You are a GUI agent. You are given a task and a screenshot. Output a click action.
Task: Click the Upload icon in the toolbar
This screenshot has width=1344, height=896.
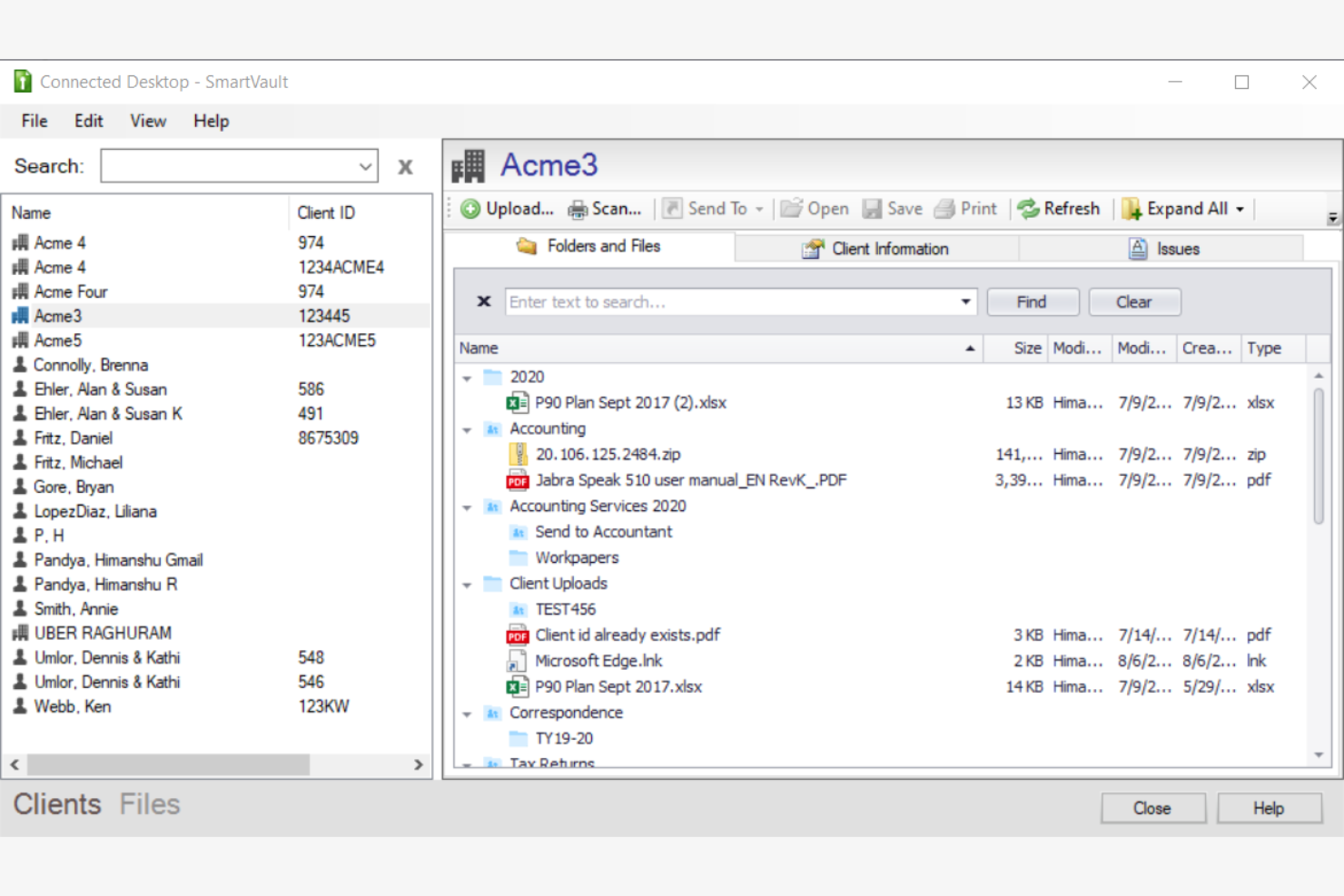click(x=470, y=208)
